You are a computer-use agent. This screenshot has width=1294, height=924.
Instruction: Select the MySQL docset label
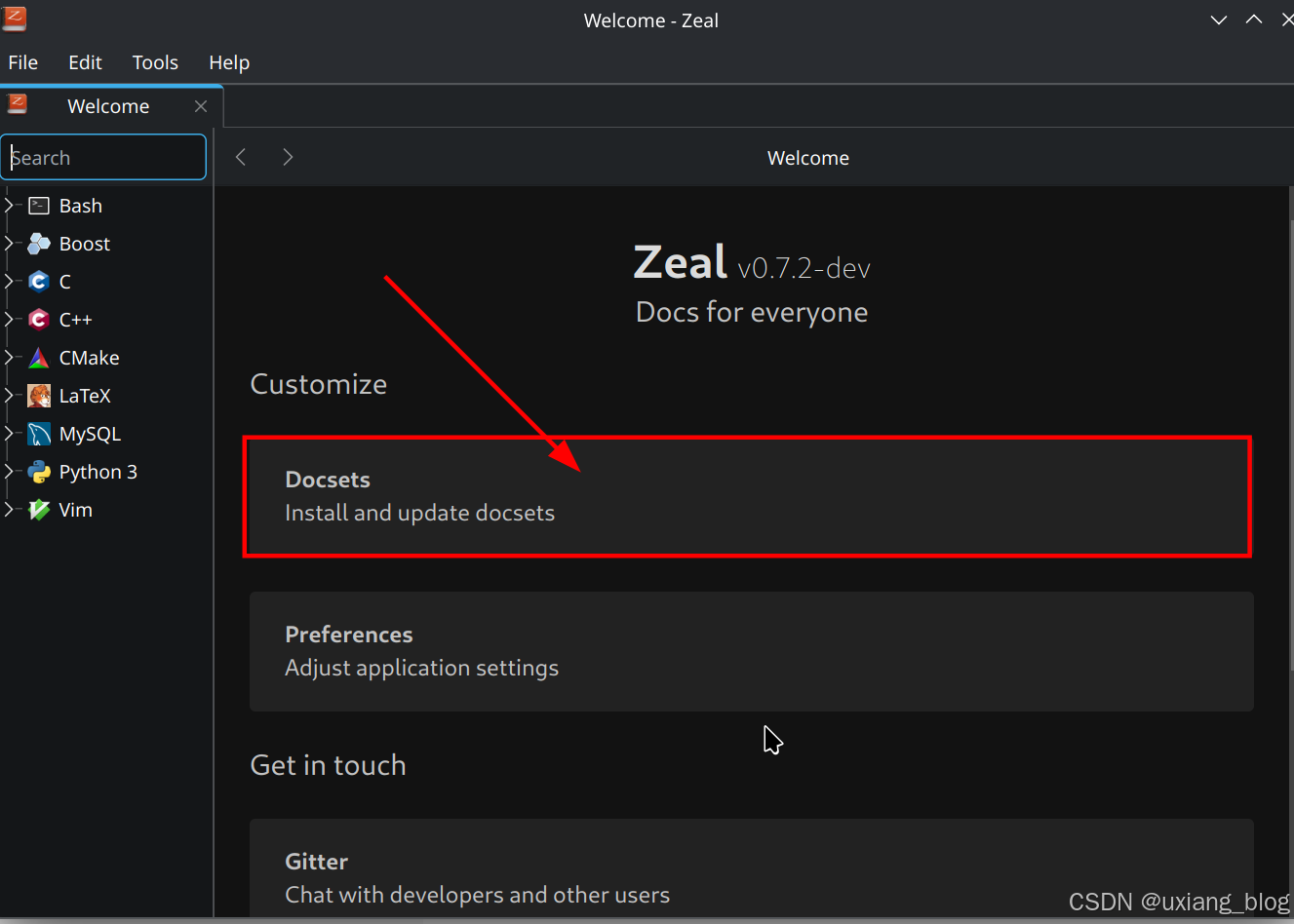coord(90,434)
